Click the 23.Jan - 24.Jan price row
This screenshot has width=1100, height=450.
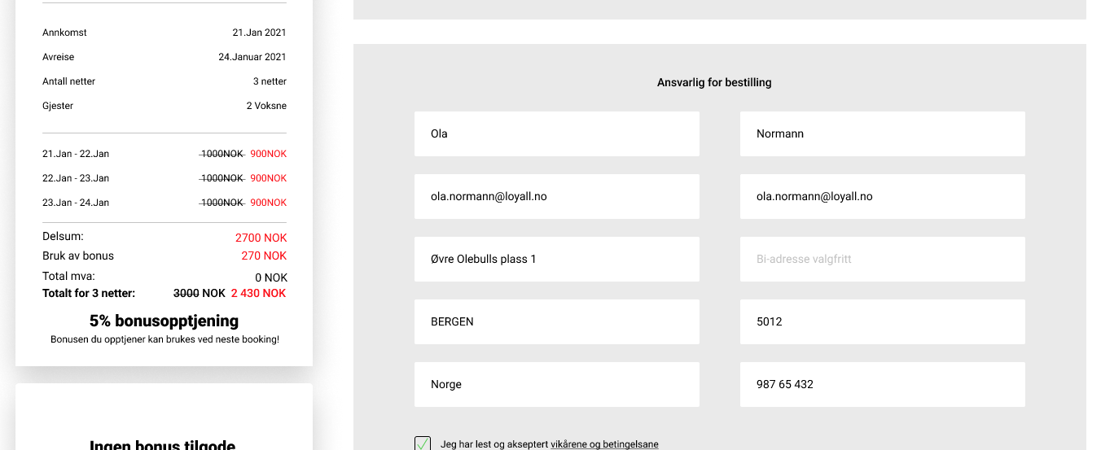164,202
